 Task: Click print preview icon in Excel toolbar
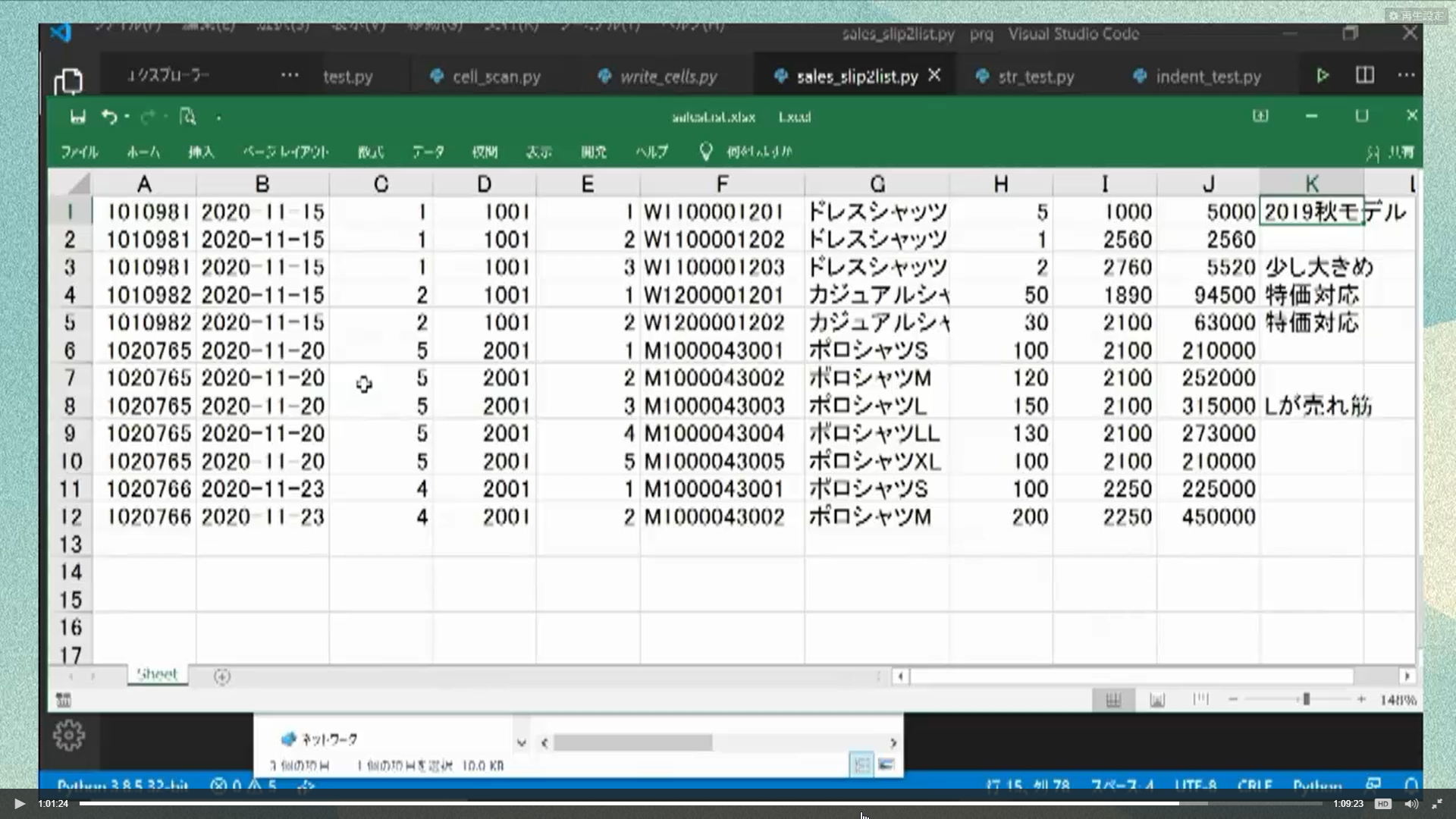[x=187, y=117]
